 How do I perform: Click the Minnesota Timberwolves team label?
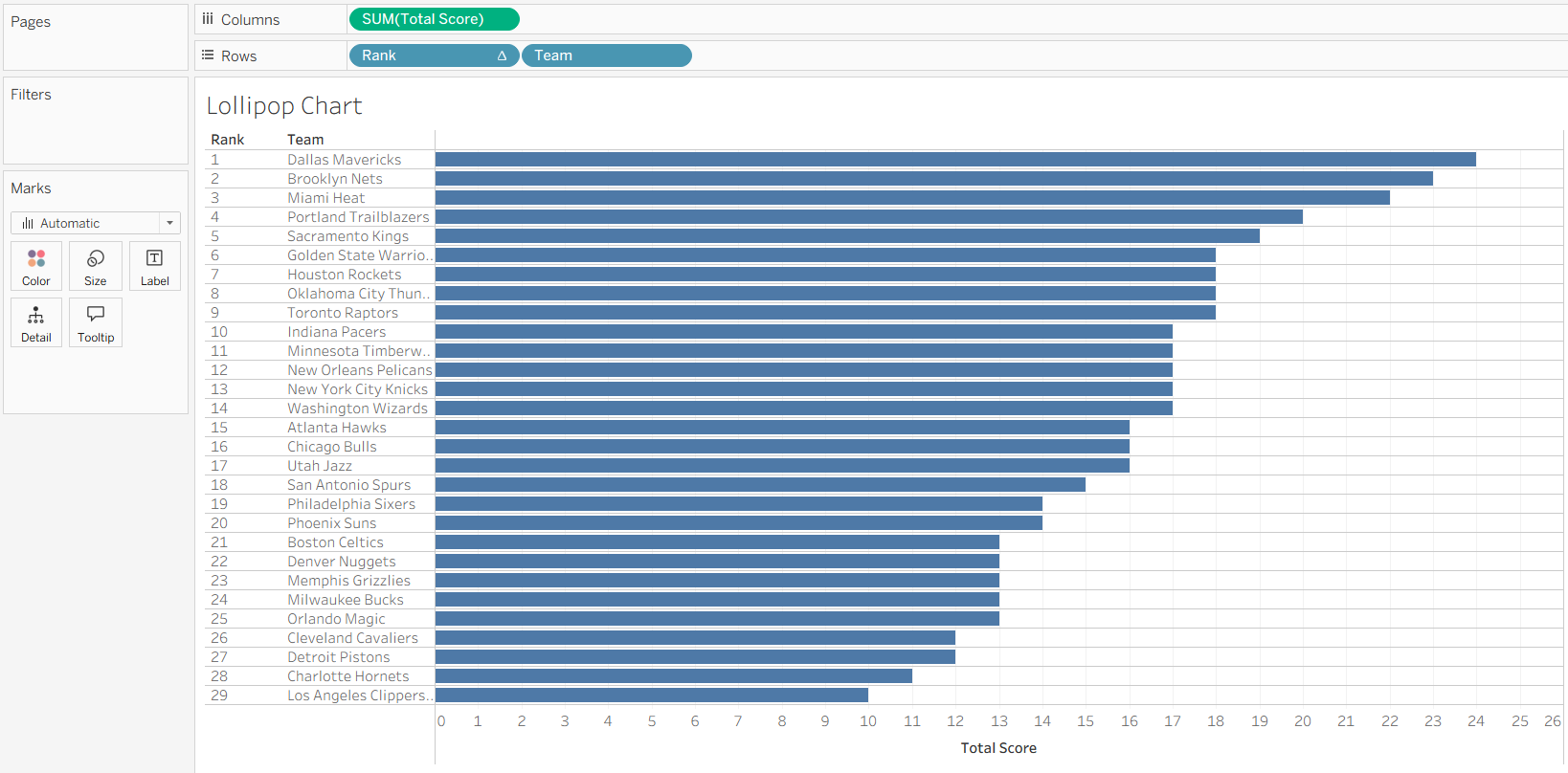tap(359, 351)
